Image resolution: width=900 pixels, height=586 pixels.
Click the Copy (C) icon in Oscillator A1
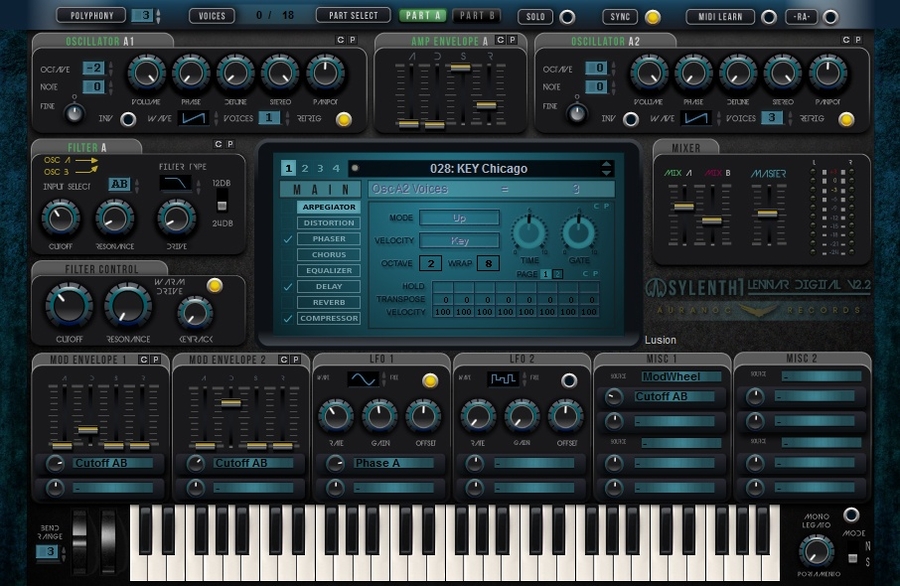(339, 40)
